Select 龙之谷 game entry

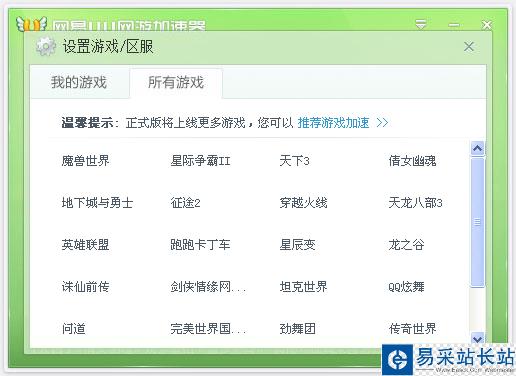pyautogui.click(x=406, y=245)
